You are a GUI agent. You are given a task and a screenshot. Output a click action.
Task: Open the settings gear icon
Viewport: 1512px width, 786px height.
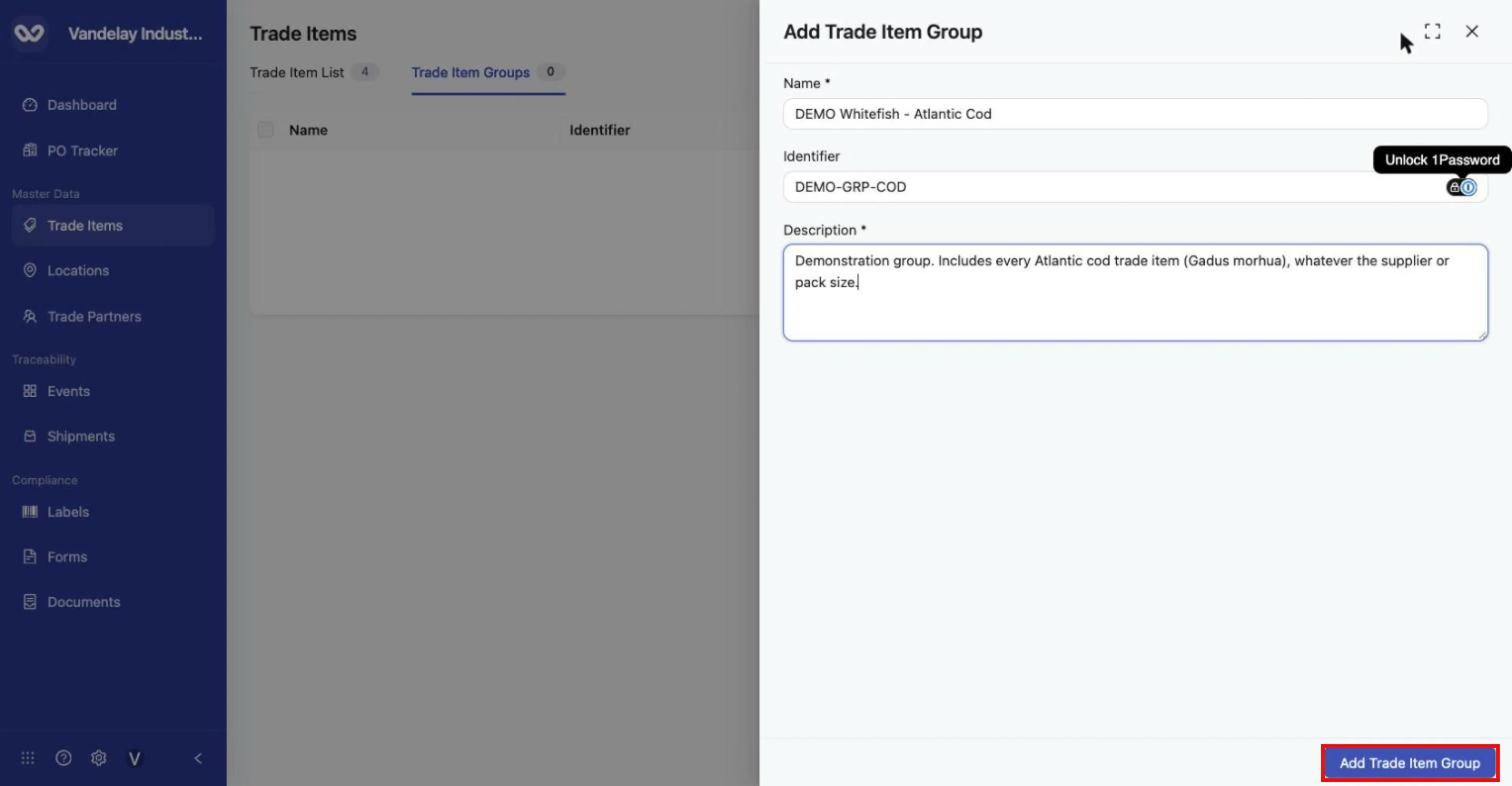[x=98, y=758]
